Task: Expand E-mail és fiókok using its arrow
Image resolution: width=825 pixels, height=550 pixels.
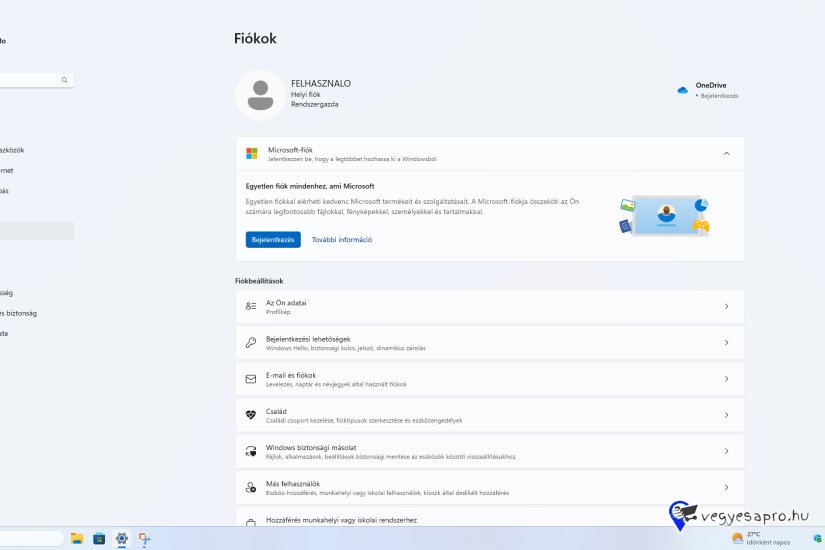Action: (x=726, y=379)
